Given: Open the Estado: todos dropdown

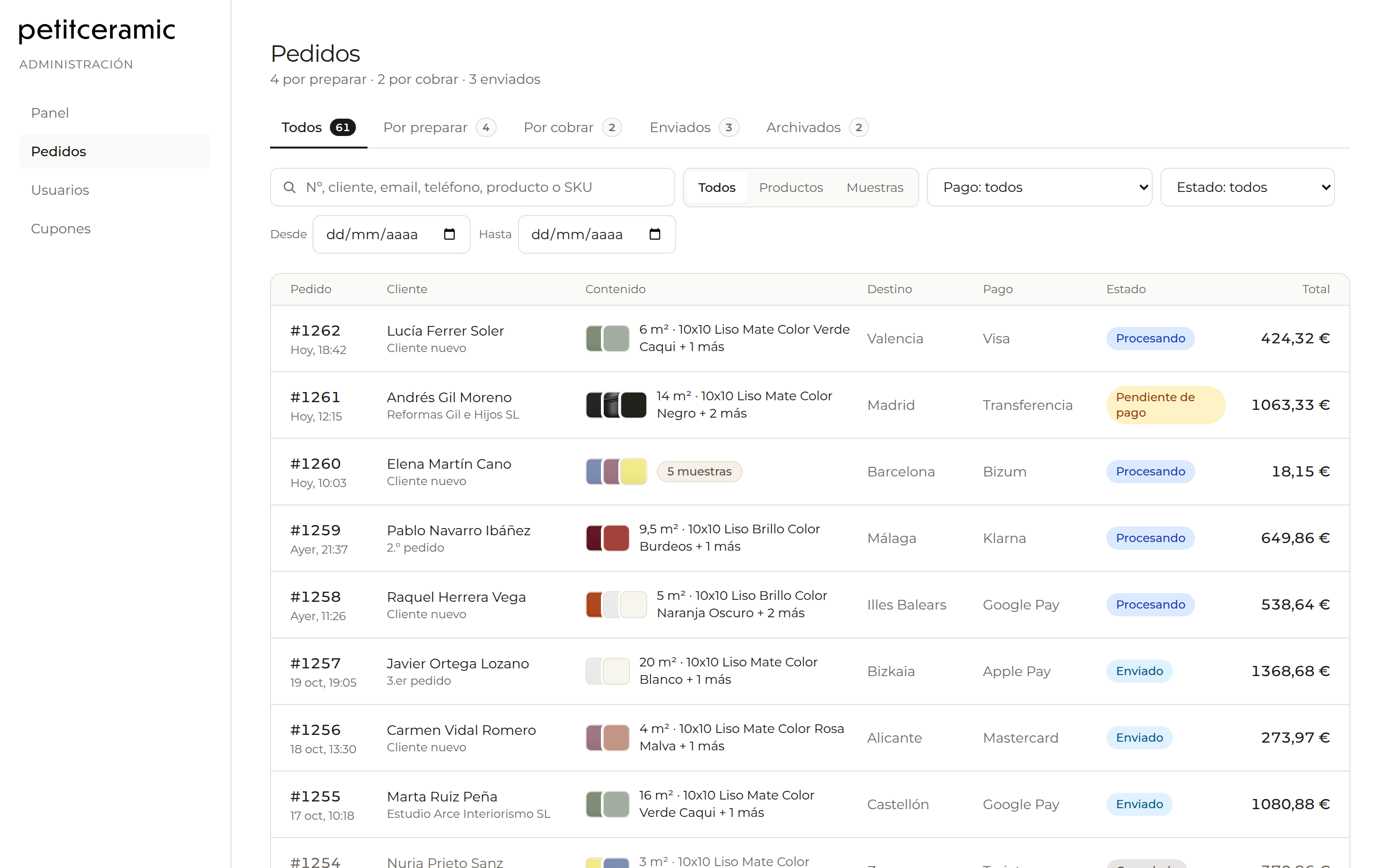Looking at the screenshot, I should [x=1247, y=187].
